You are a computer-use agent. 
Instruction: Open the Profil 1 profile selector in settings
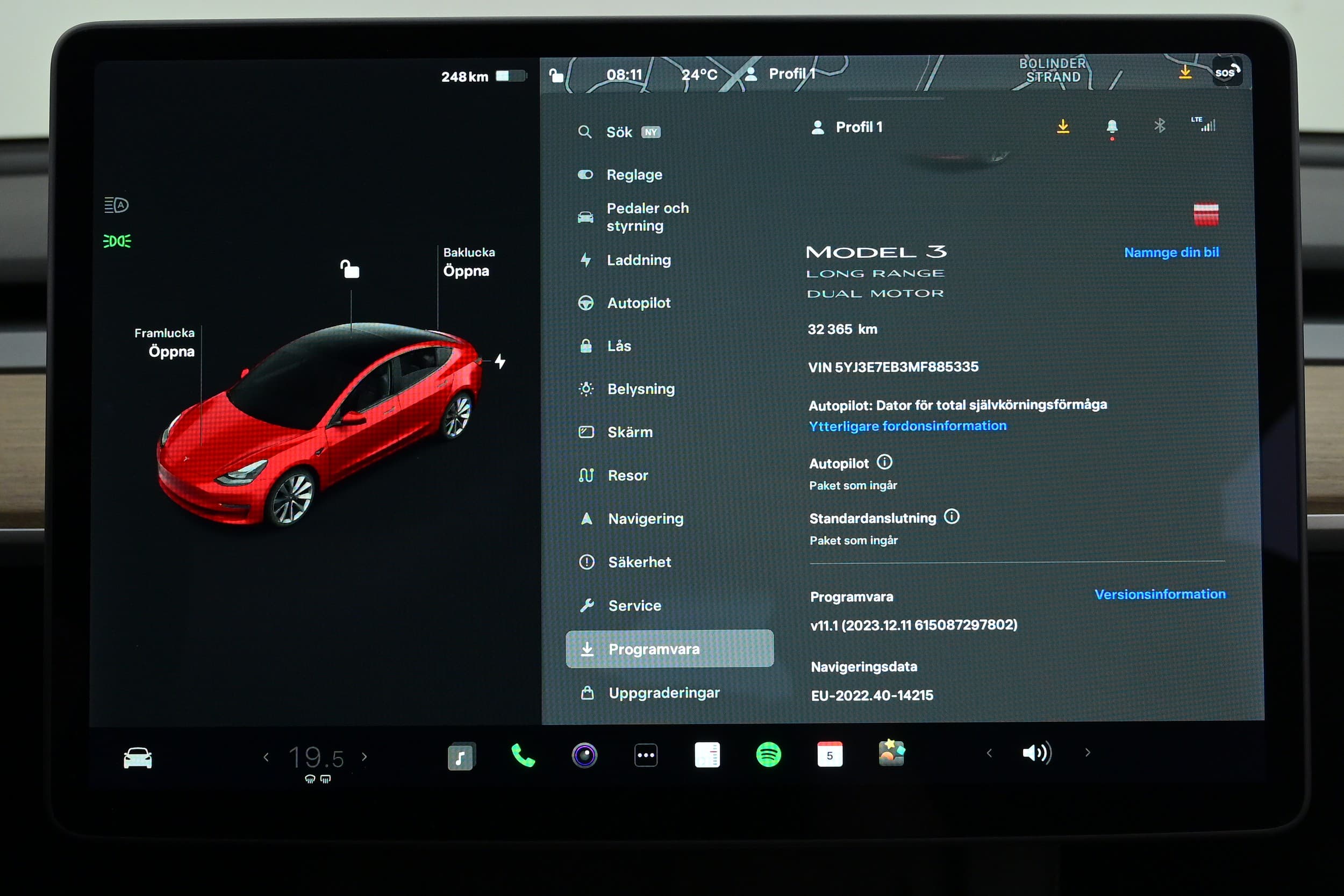(x=847, y=127)
